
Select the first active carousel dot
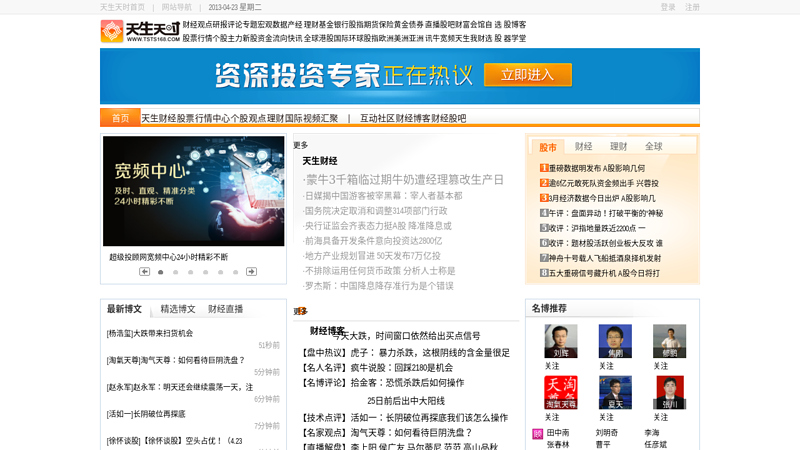(x=161, y=272)
